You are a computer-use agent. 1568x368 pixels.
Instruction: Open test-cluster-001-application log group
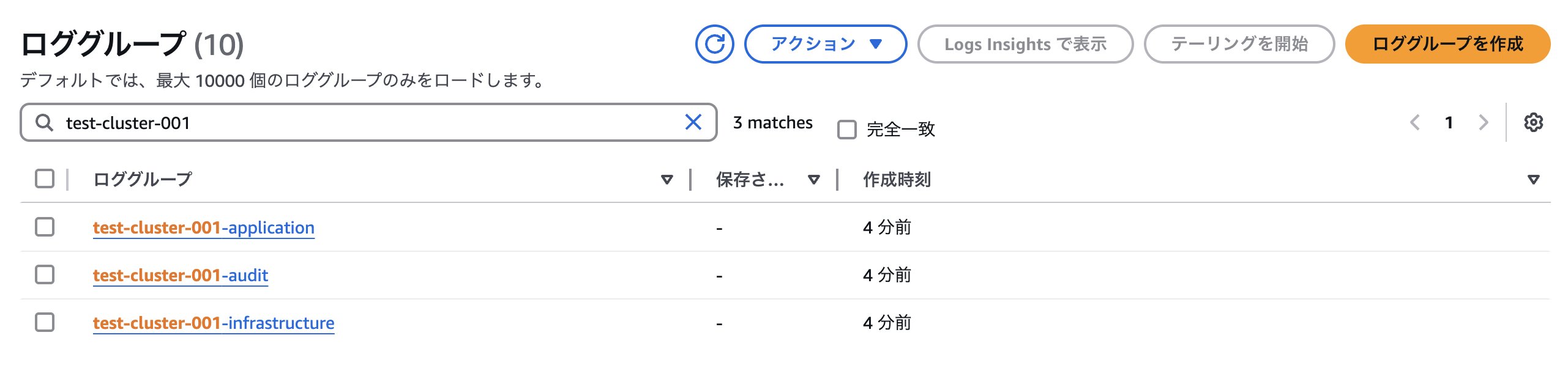click(204, 227)
